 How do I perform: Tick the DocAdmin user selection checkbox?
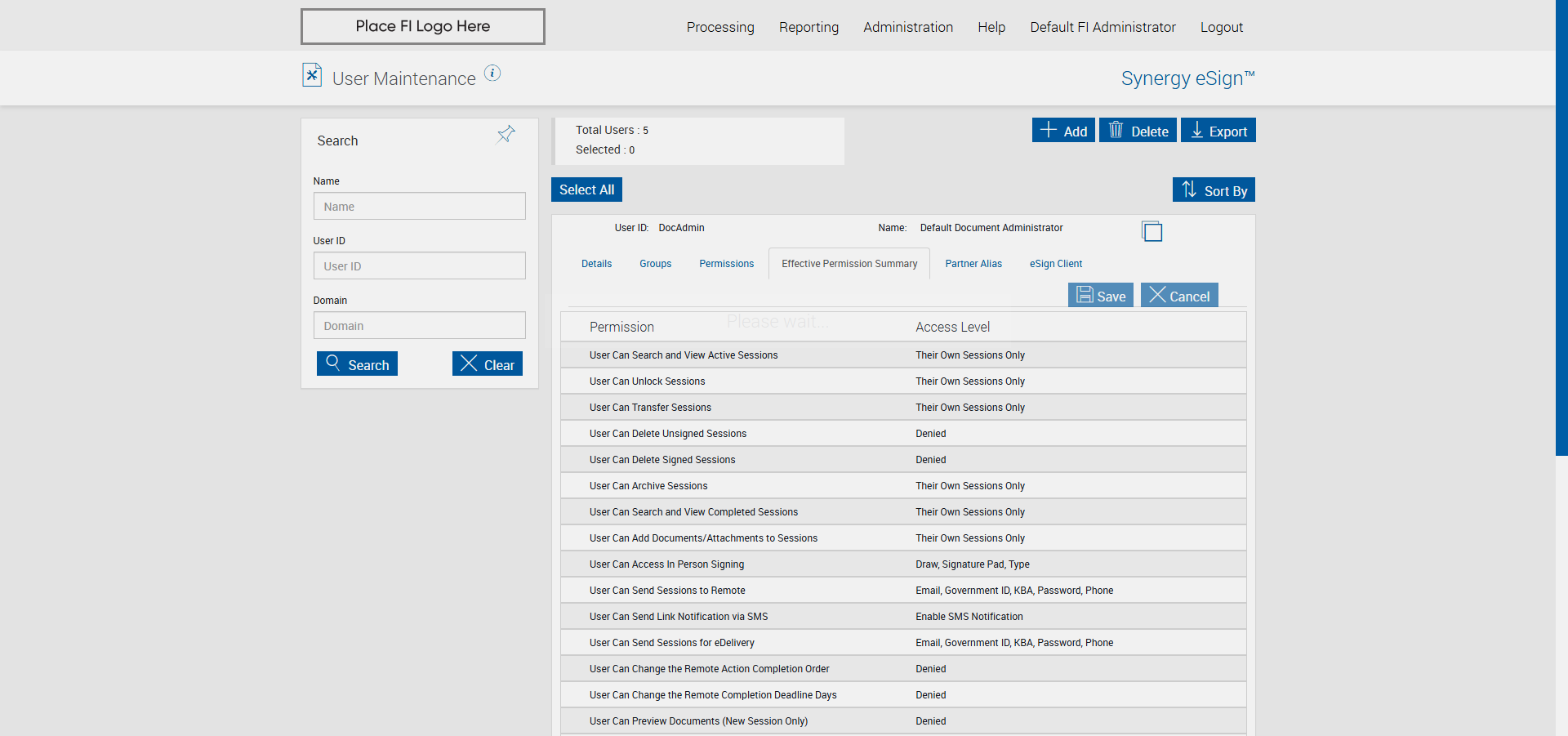coord(1151,232)
